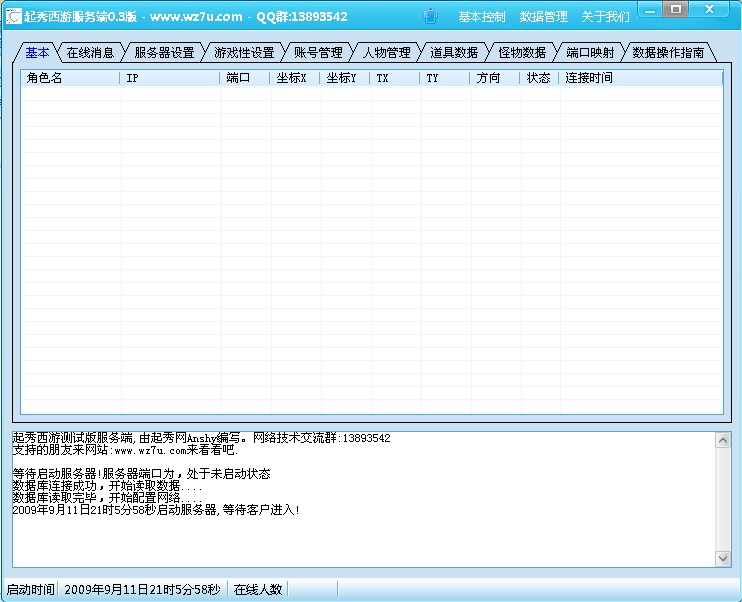The height and width of the screenshot is (602, 742).
Task: Click the IP column header
Action: pyautogui.click(x=170, y=78)
